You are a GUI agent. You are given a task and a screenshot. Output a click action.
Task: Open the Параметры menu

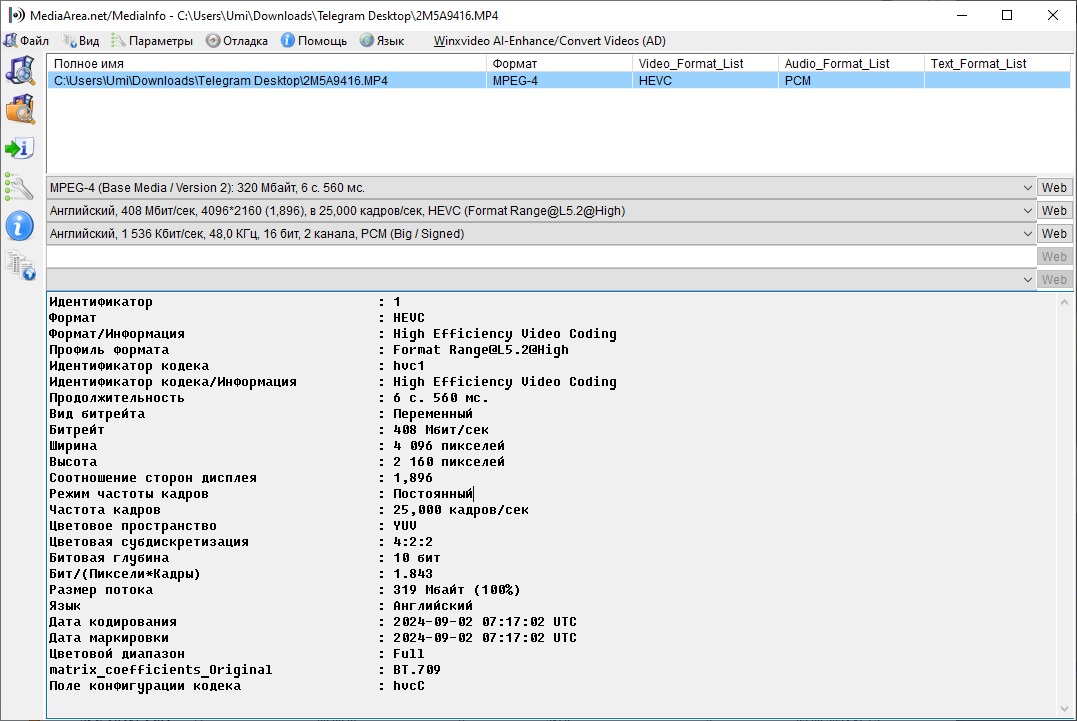152,41
